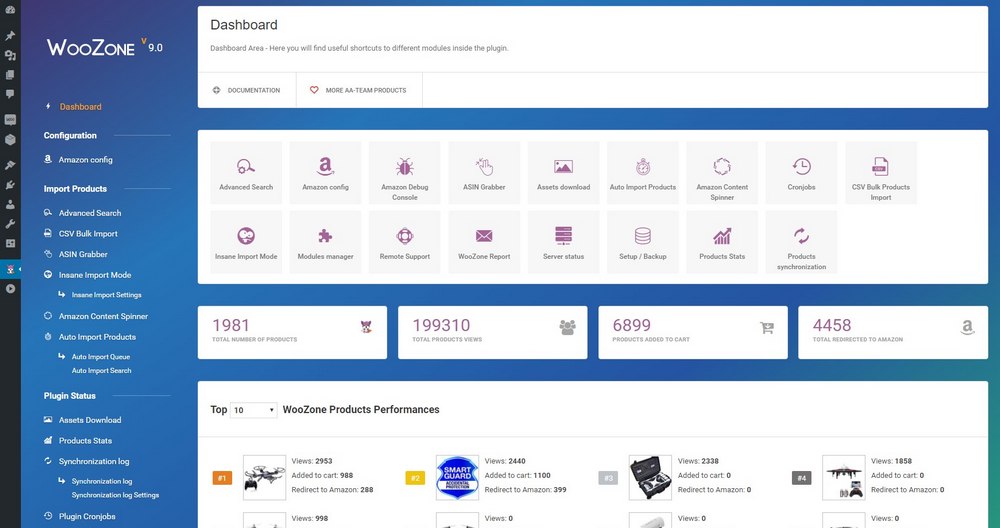Viewport: 1000px width, 528px height.
Task: Click the 4458 redirected to Amazon number
Action: coord(832,325)
